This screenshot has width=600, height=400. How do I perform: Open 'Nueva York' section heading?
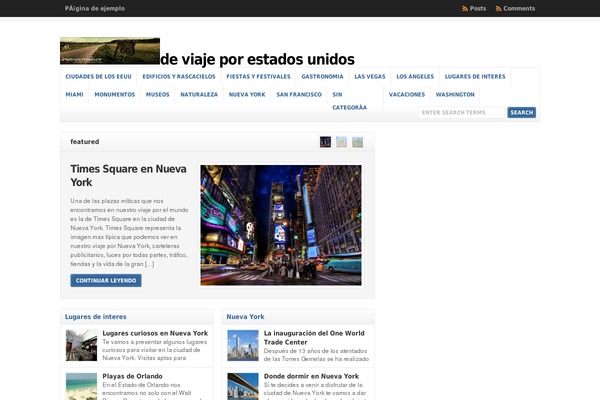245,317
